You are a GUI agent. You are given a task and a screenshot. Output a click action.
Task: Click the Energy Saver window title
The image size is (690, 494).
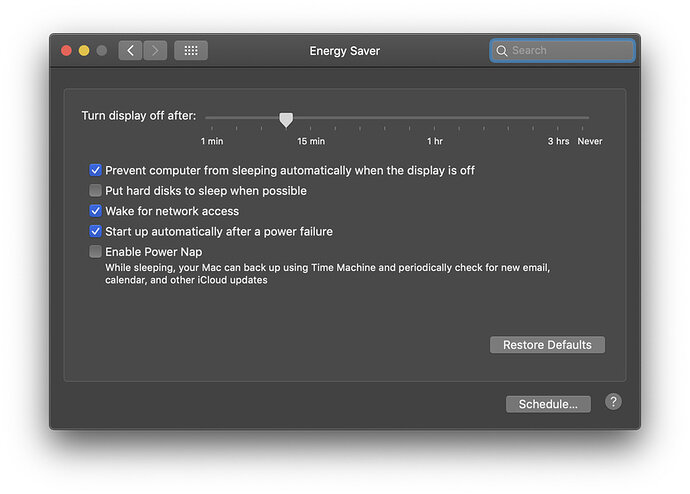[344, 50]
